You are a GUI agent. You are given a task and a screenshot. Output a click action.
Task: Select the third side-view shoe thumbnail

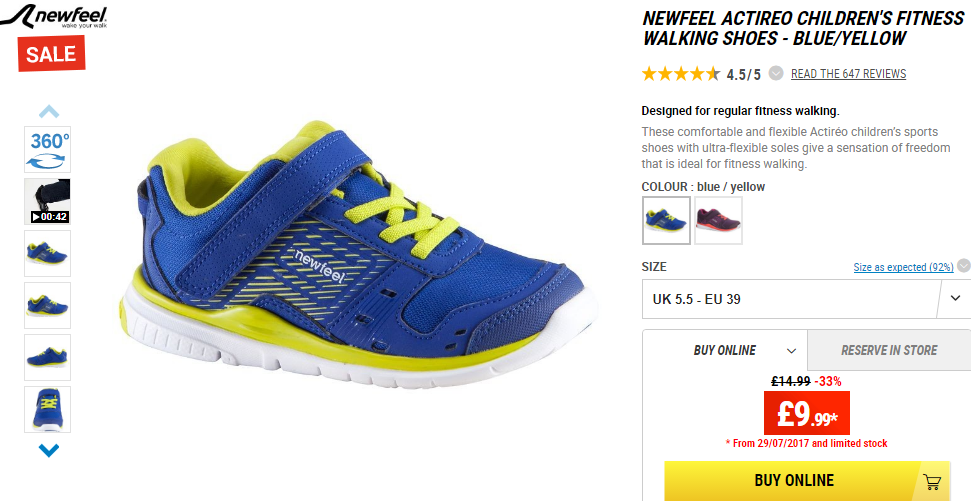coord(48,357)
